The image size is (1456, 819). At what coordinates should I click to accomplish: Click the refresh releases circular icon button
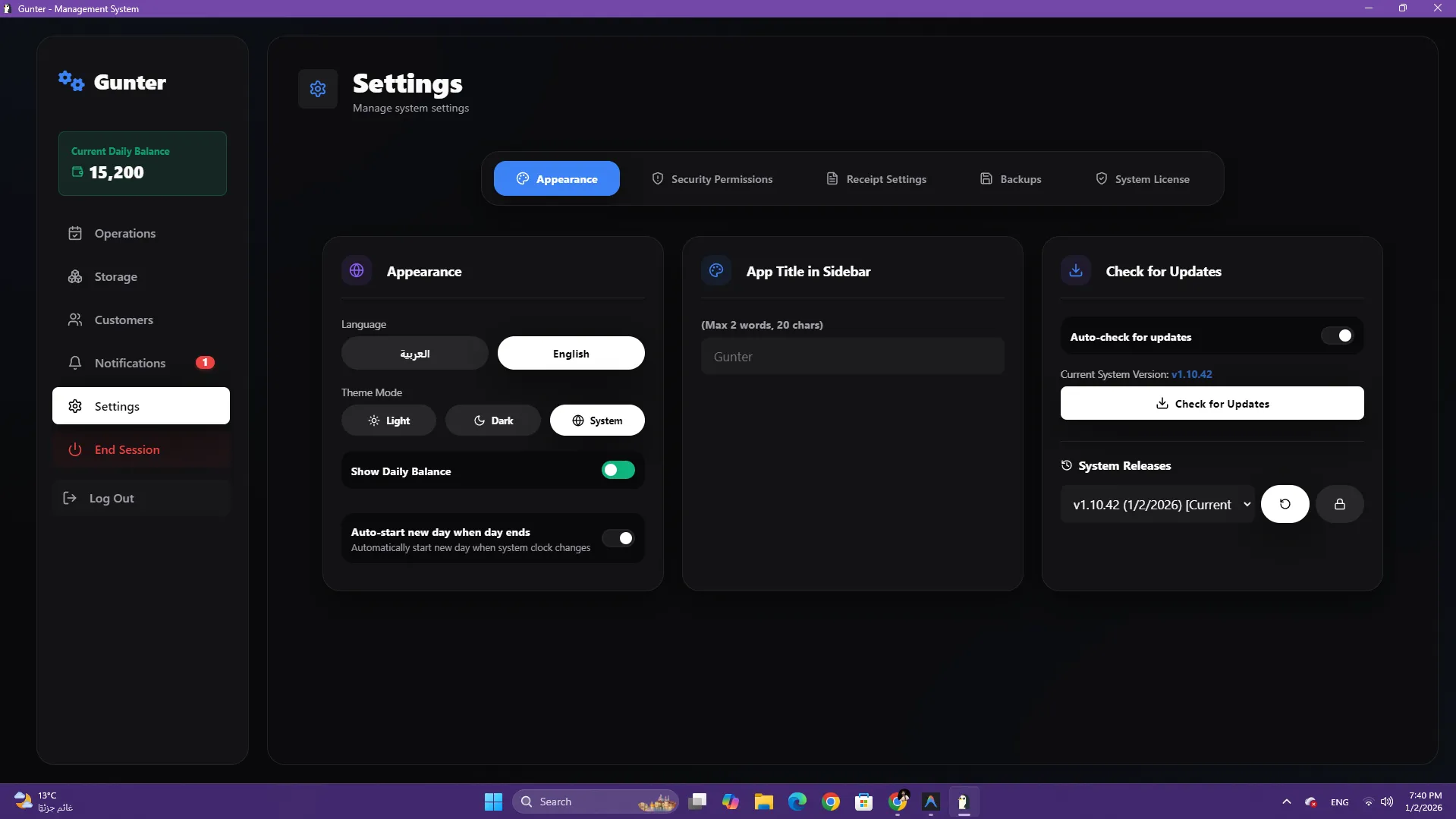click(x=1285, y=504)
